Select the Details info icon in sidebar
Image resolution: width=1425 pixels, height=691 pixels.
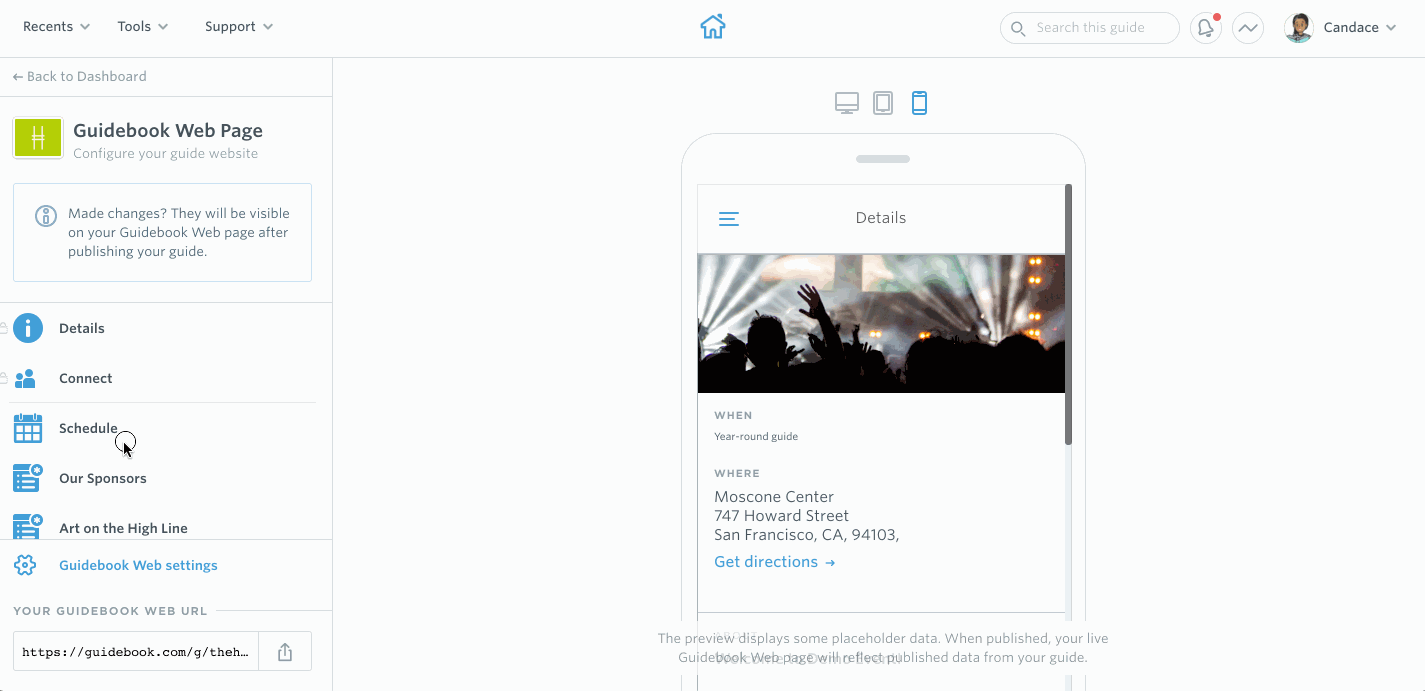coord(28,328)
